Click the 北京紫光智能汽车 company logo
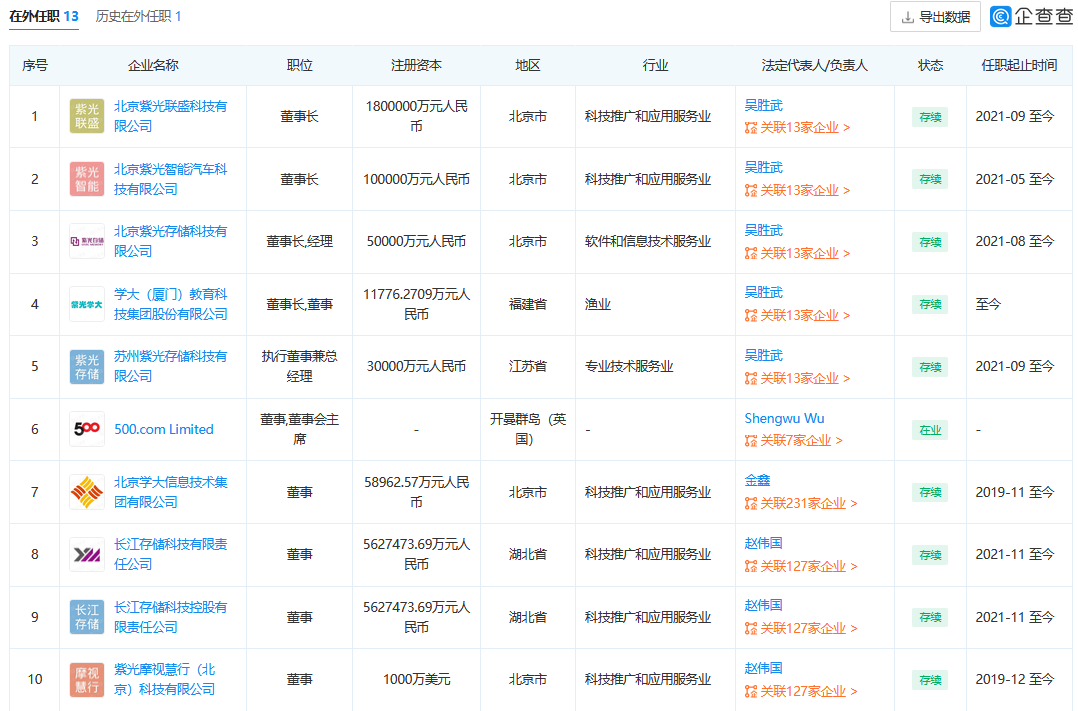The width and height of the screenshot is (1078, 711). (x=87, y=179)
